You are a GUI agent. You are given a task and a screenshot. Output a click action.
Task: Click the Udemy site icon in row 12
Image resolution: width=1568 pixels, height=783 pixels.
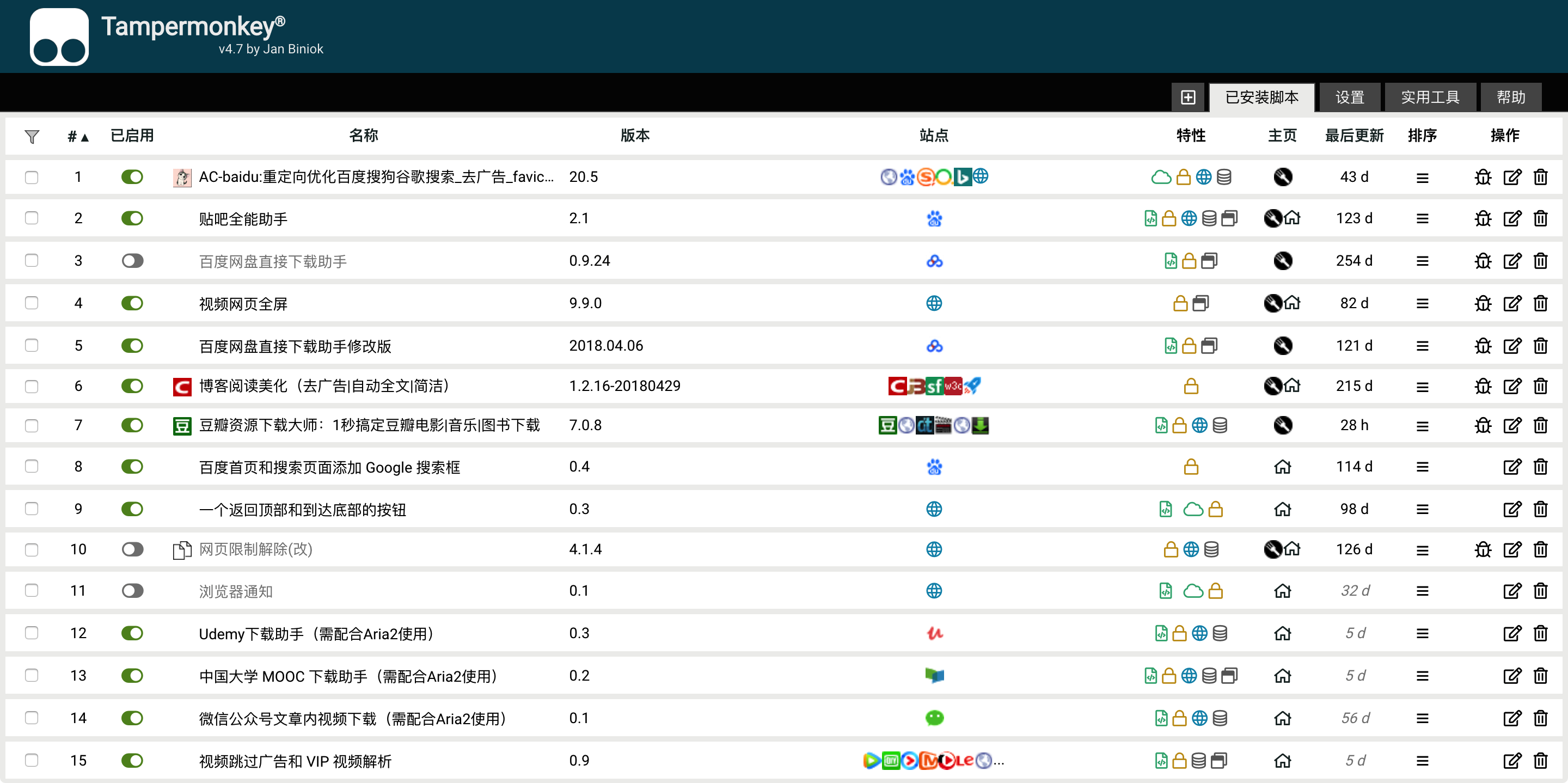coord(934,633)
